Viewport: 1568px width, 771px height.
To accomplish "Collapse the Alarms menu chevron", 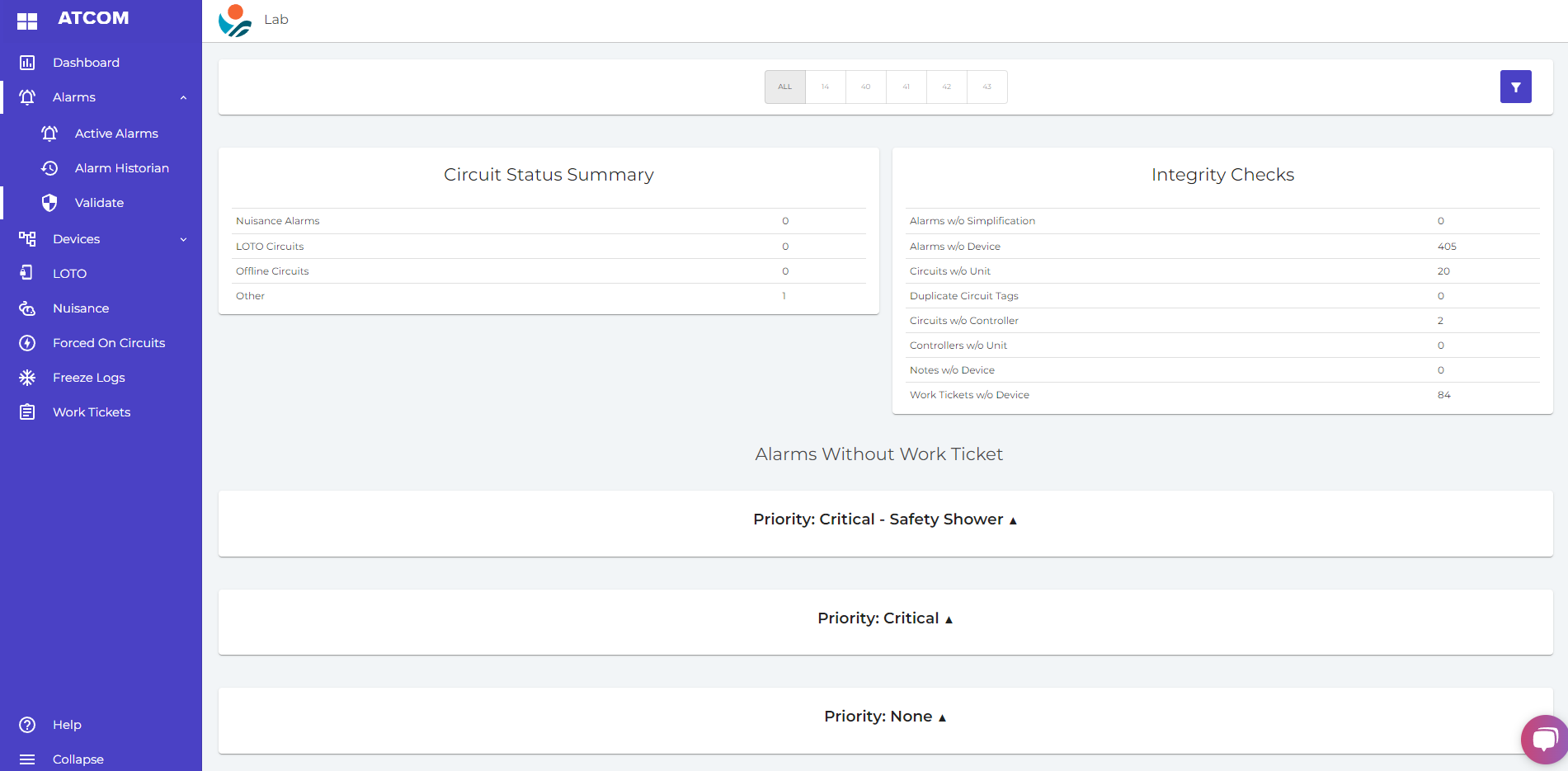I will click(x=183, y=97).
